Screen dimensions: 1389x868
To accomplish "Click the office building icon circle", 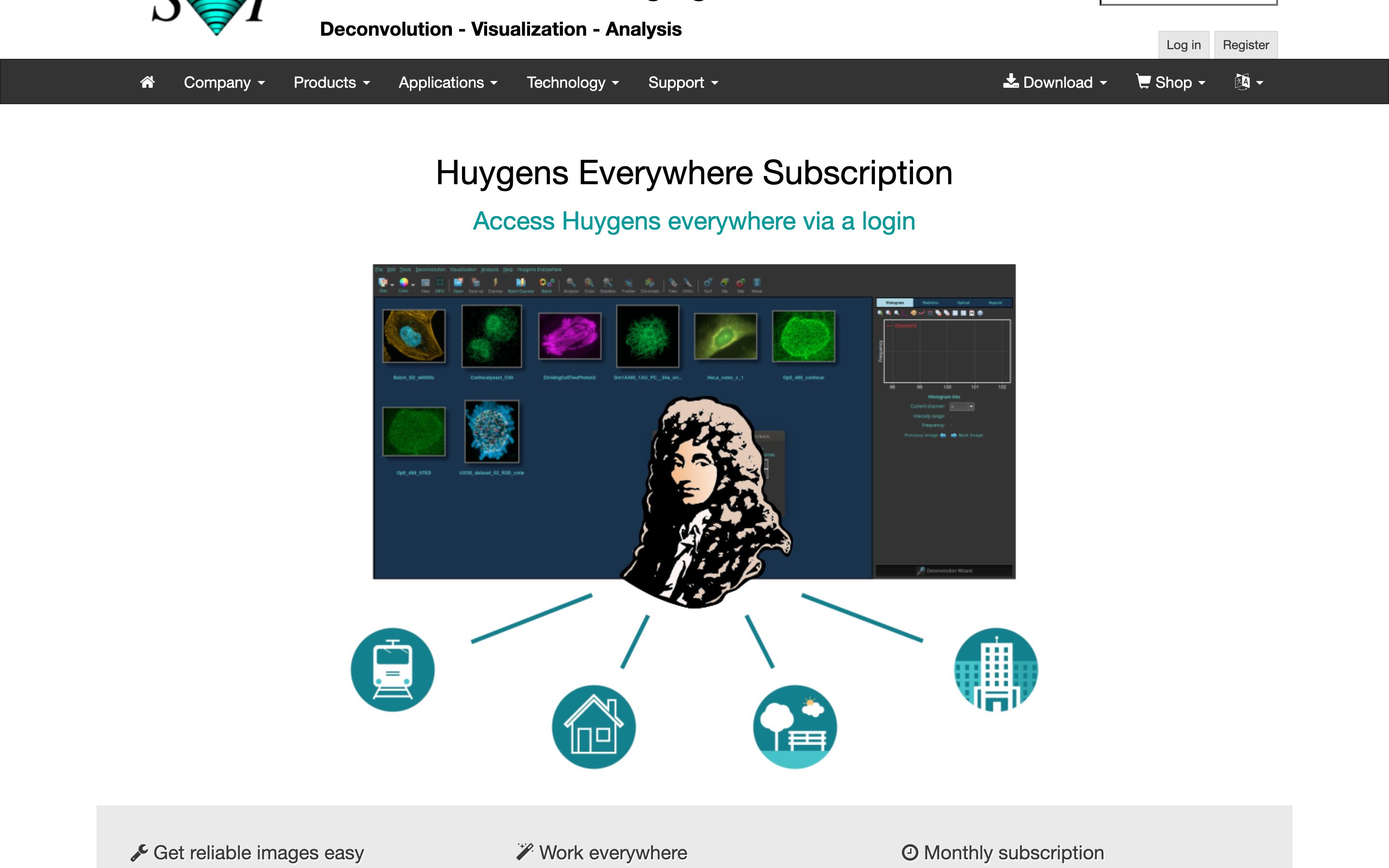I will [996, 669].
